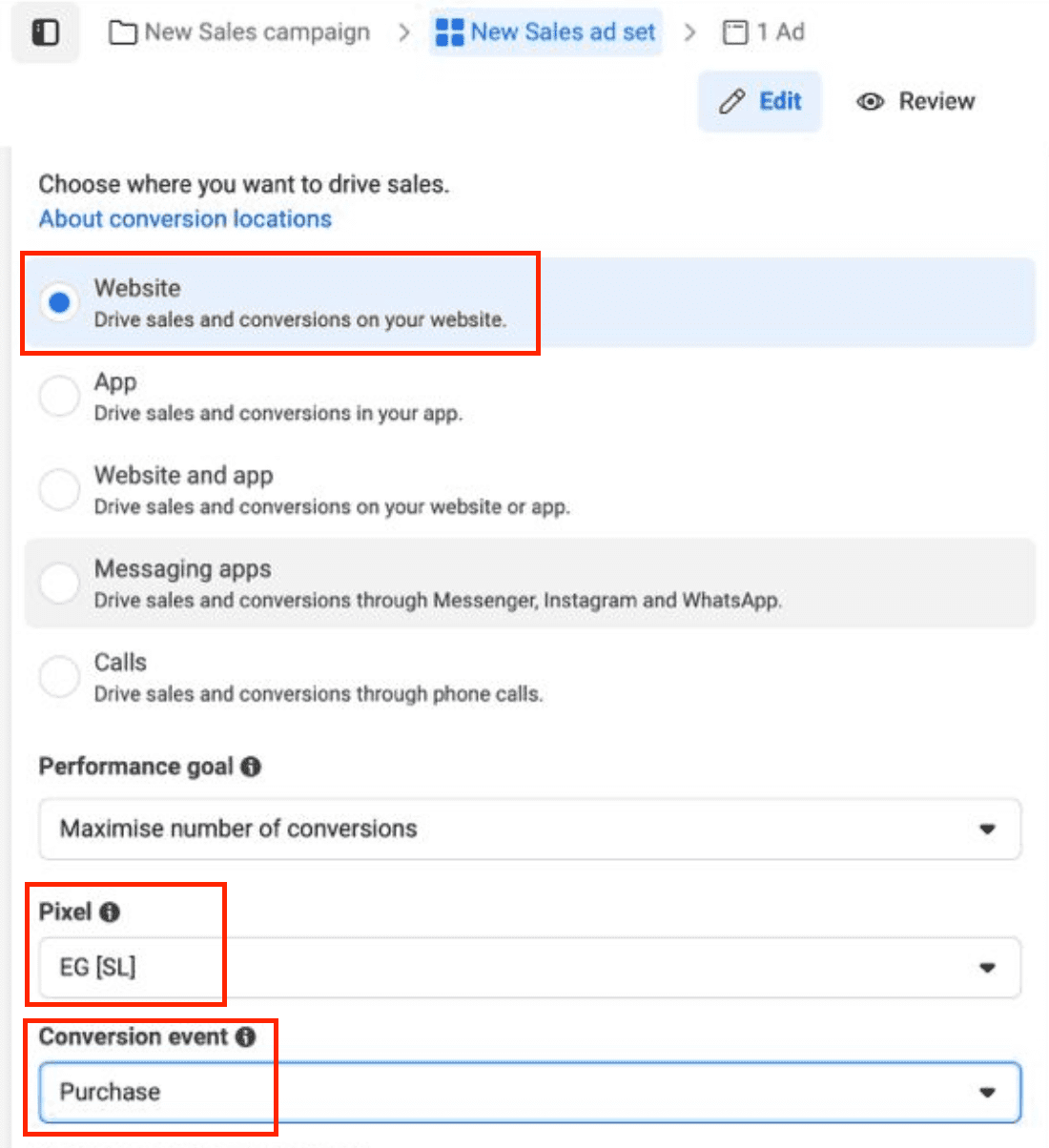Image resolution: width=1049 pixels, height=1148 pixels.
Task: Open the Pixel info icon
Action: tap(110, 912)
